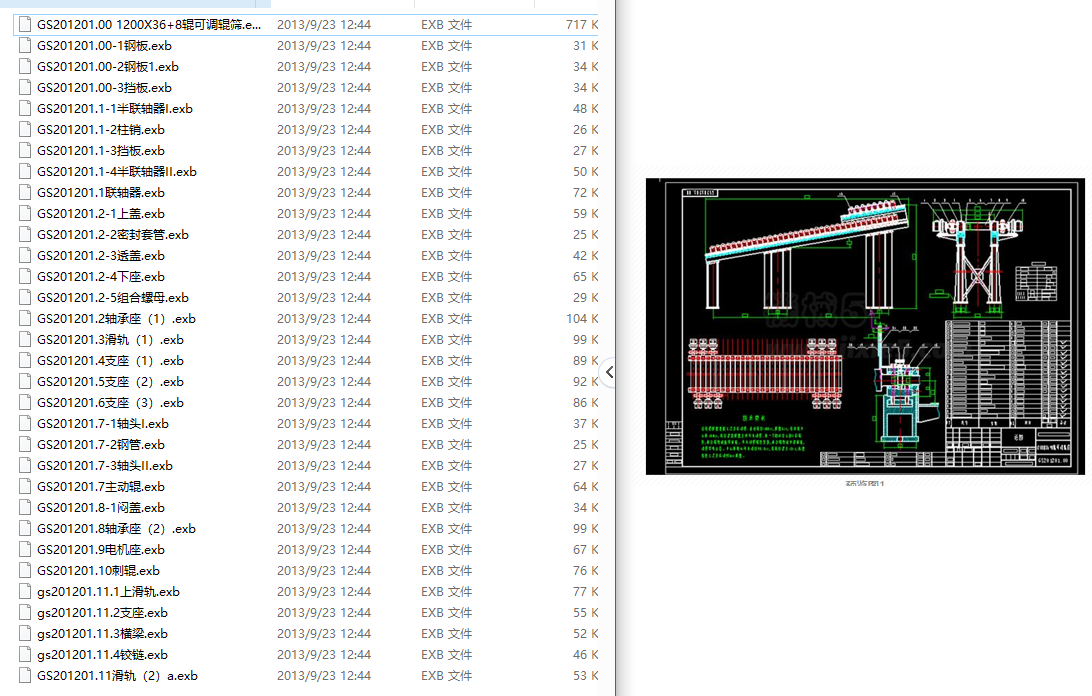
Task: Select the file name GS201201.2轴承座（1）.exb
Action: 116,319
